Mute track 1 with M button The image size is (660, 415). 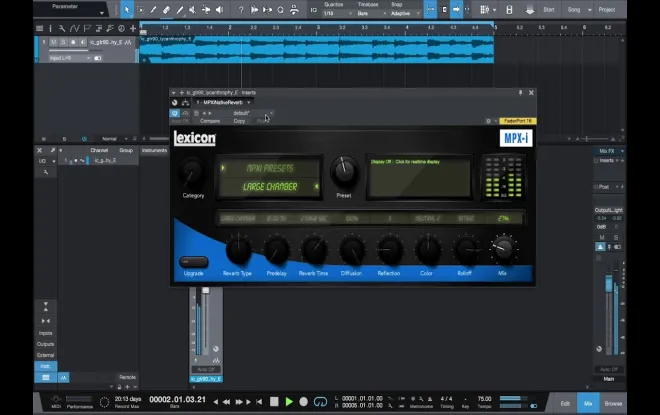click(x=54, y=42)
